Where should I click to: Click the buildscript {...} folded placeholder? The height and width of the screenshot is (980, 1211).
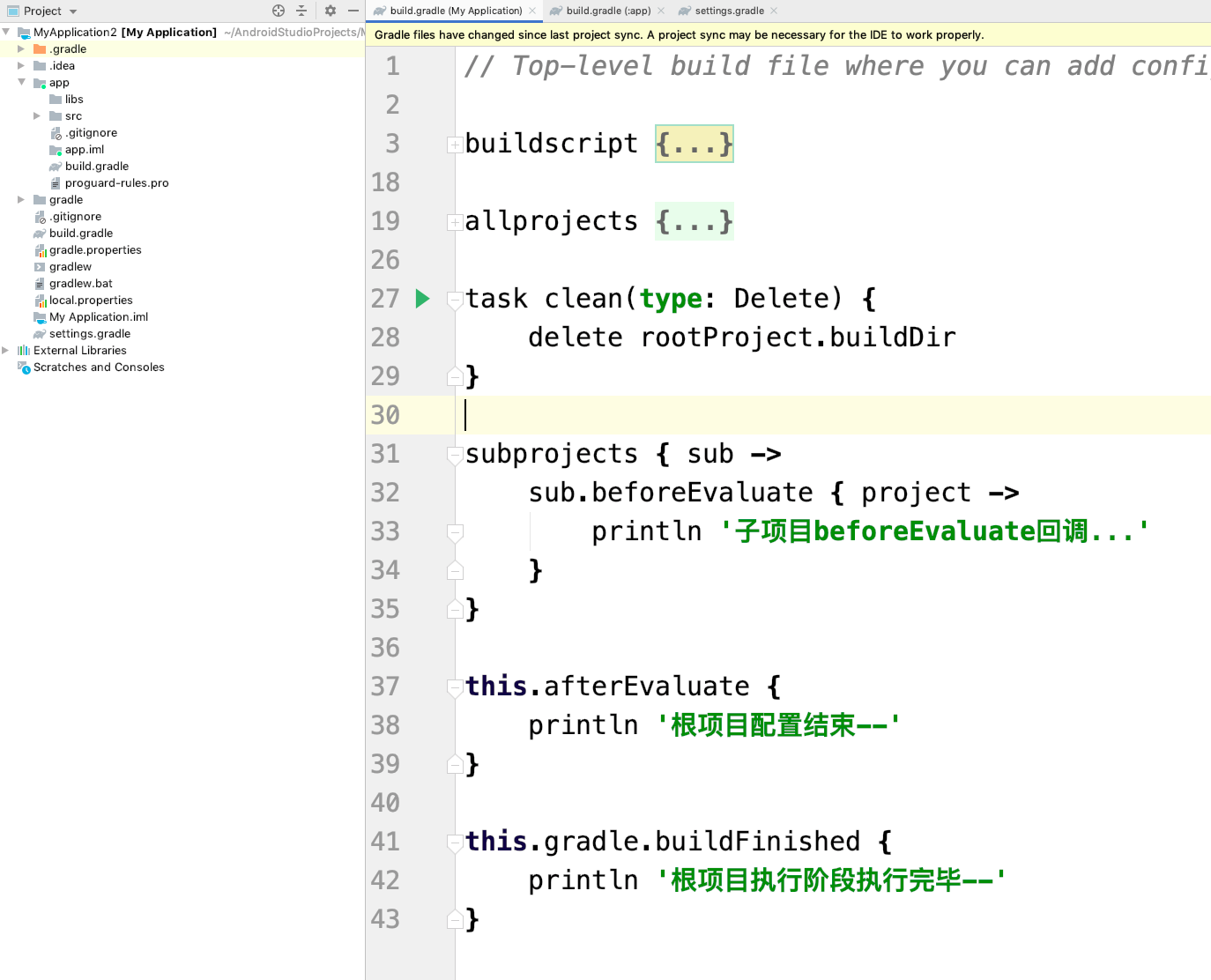tap(695, 144)
